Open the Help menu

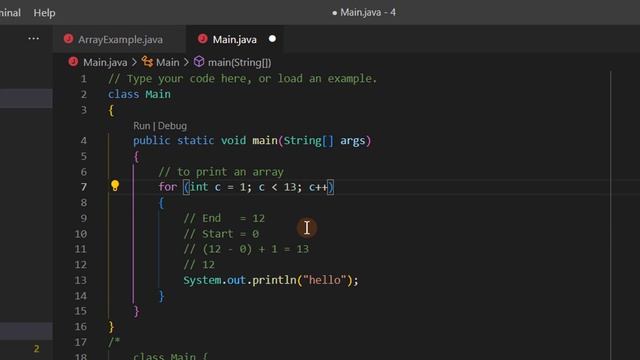click(44, 13)
